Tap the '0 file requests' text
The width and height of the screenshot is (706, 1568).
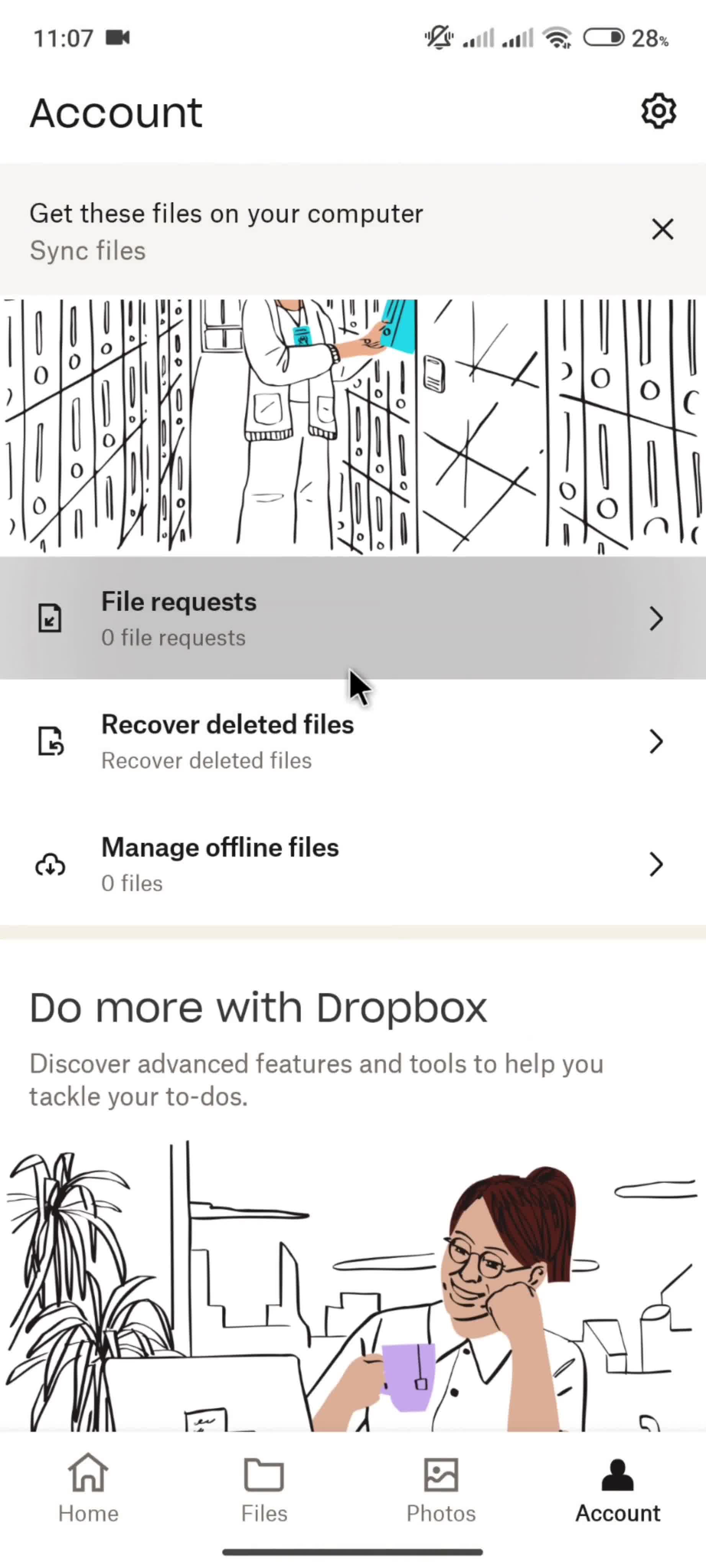(x=173, y=638)
